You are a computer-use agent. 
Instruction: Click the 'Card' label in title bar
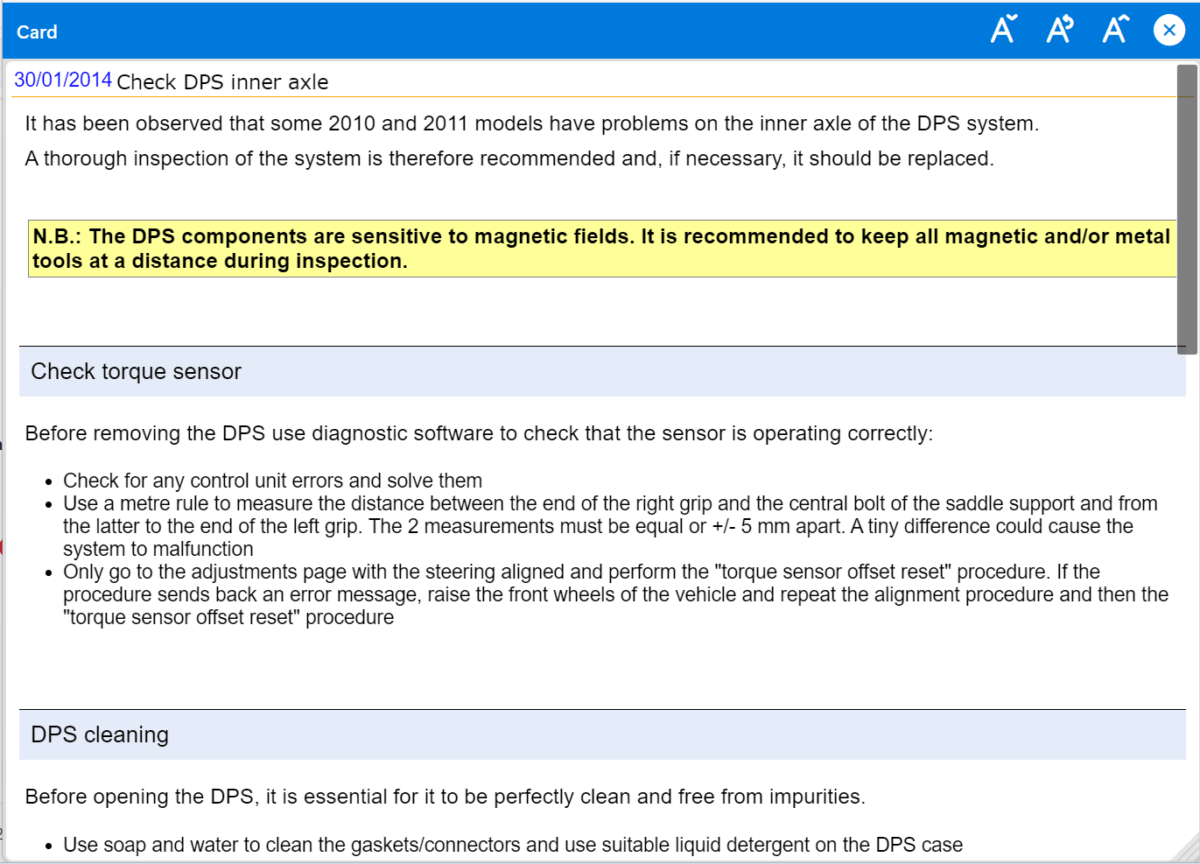(37, 32)
